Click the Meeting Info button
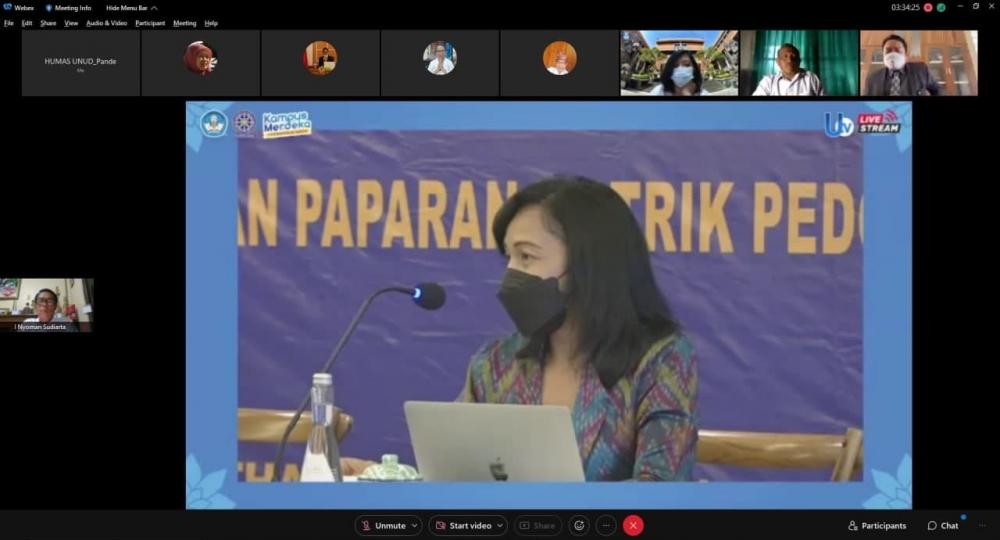 pos(68,8)
